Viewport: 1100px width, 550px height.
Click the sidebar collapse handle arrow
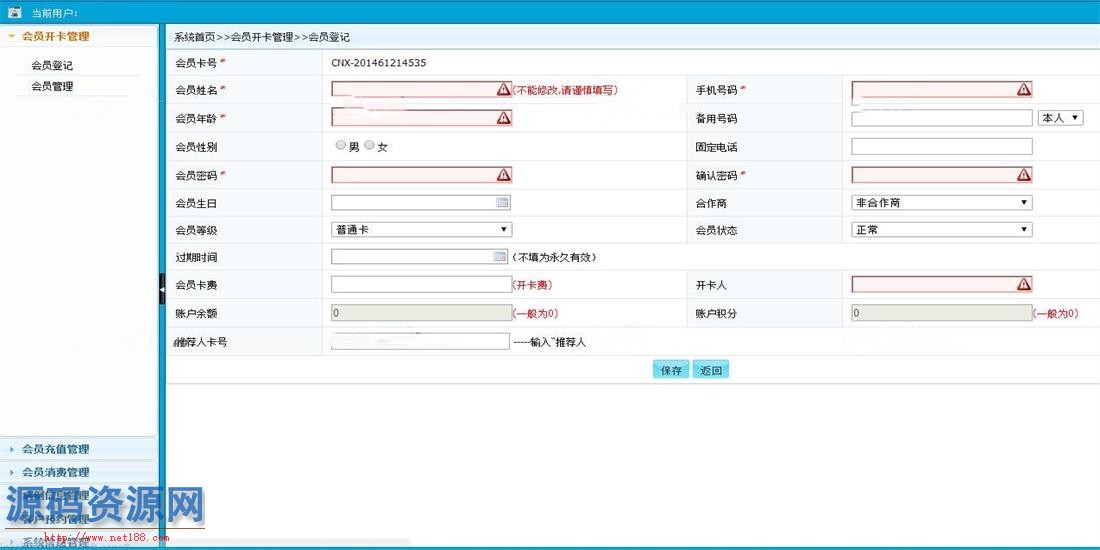[161, 288]
